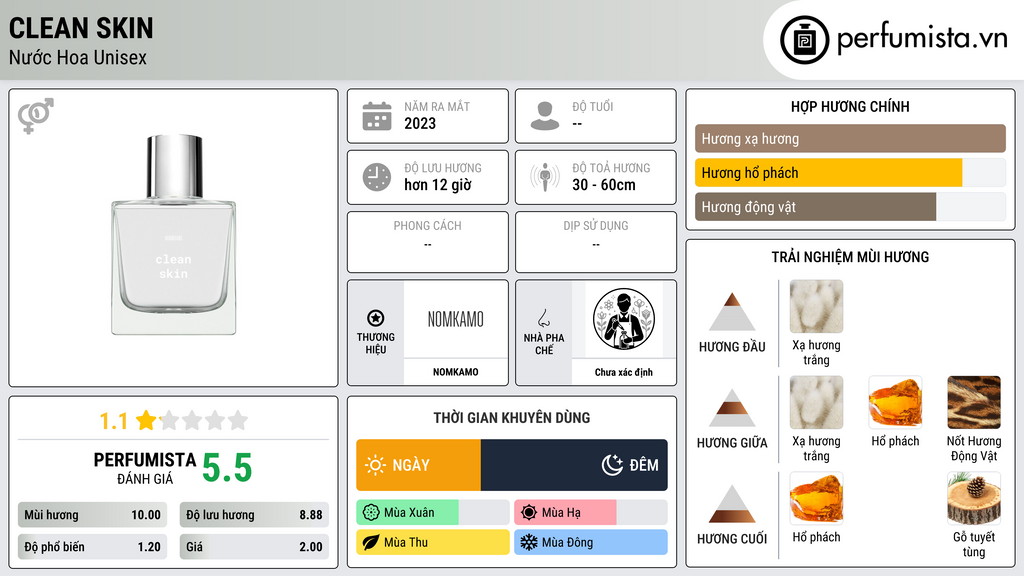Click the Hương xạ hương accord bar
The height and width of the screenshot is (576, 1024).
pos(850,138)
